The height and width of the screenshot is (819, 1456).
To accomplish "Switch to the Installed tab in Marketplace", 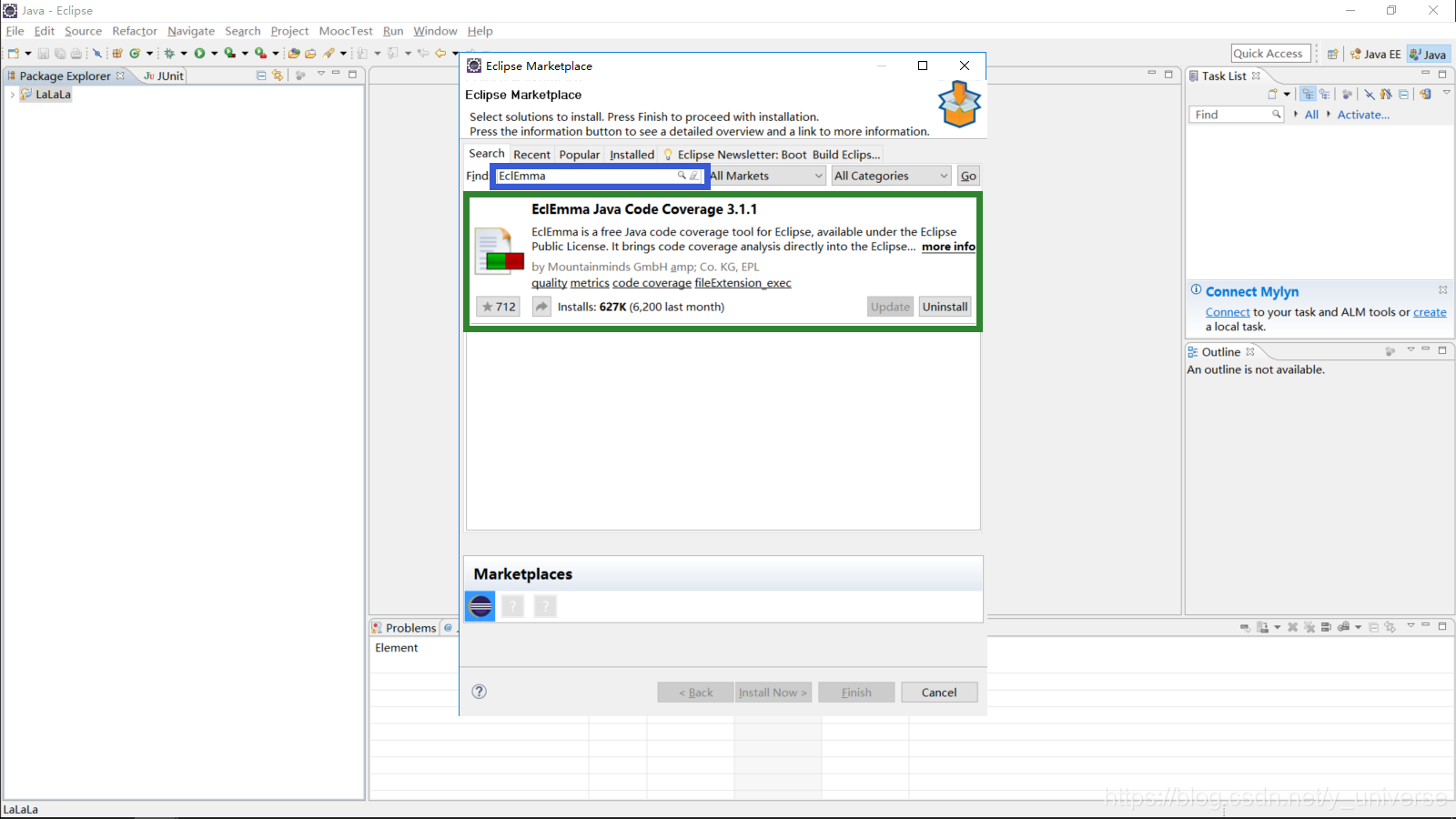I will tap(632, 155).
